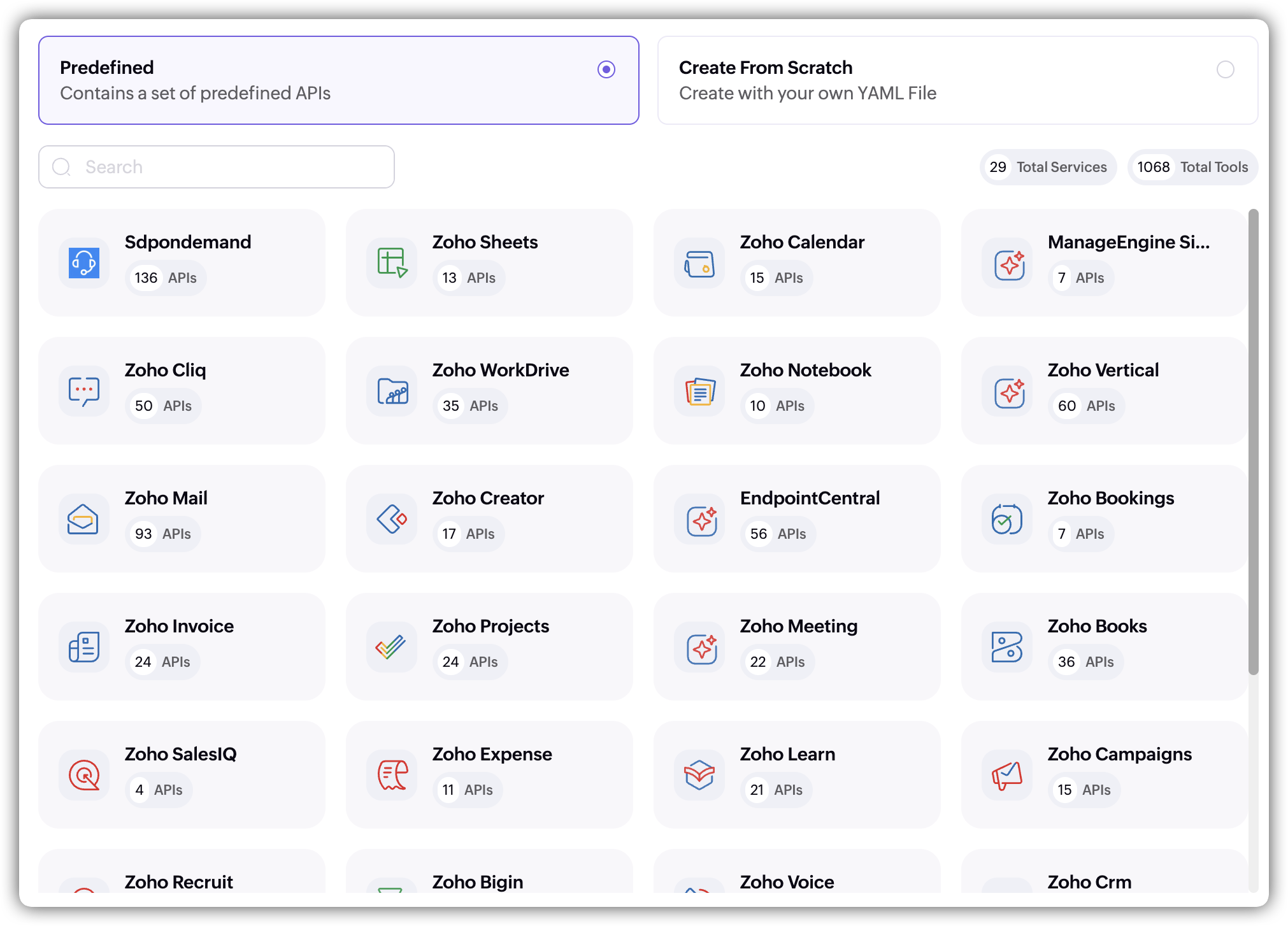The width and height of the screenshot is (1288, 926).
Task: Click the Search services input field
Action: coord(236,167)
